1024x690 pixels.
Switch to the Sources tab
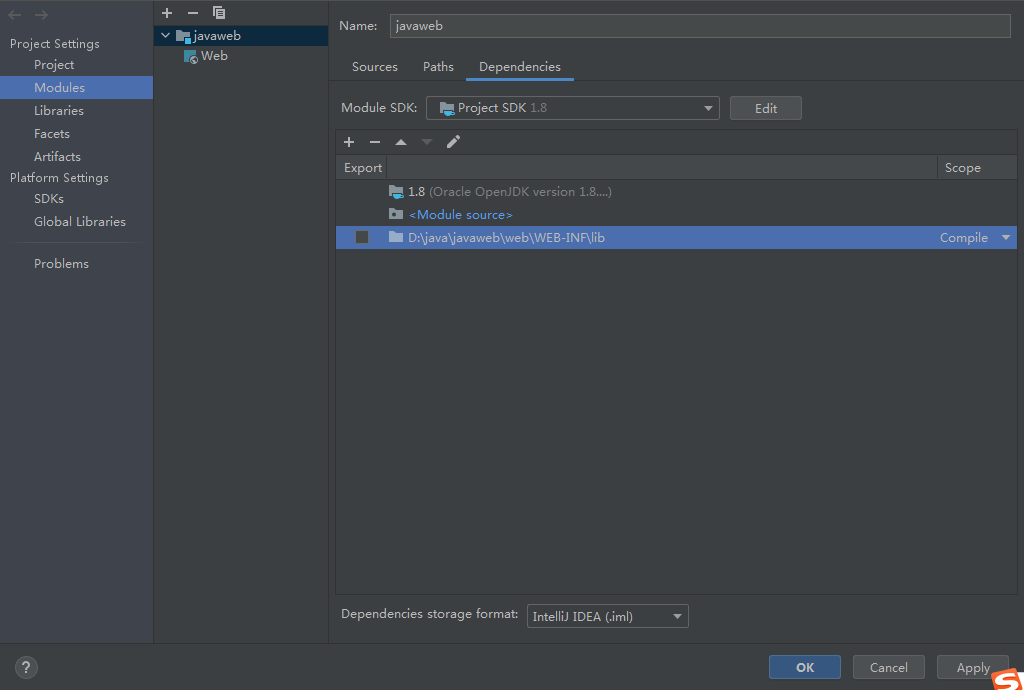point(375,67)
